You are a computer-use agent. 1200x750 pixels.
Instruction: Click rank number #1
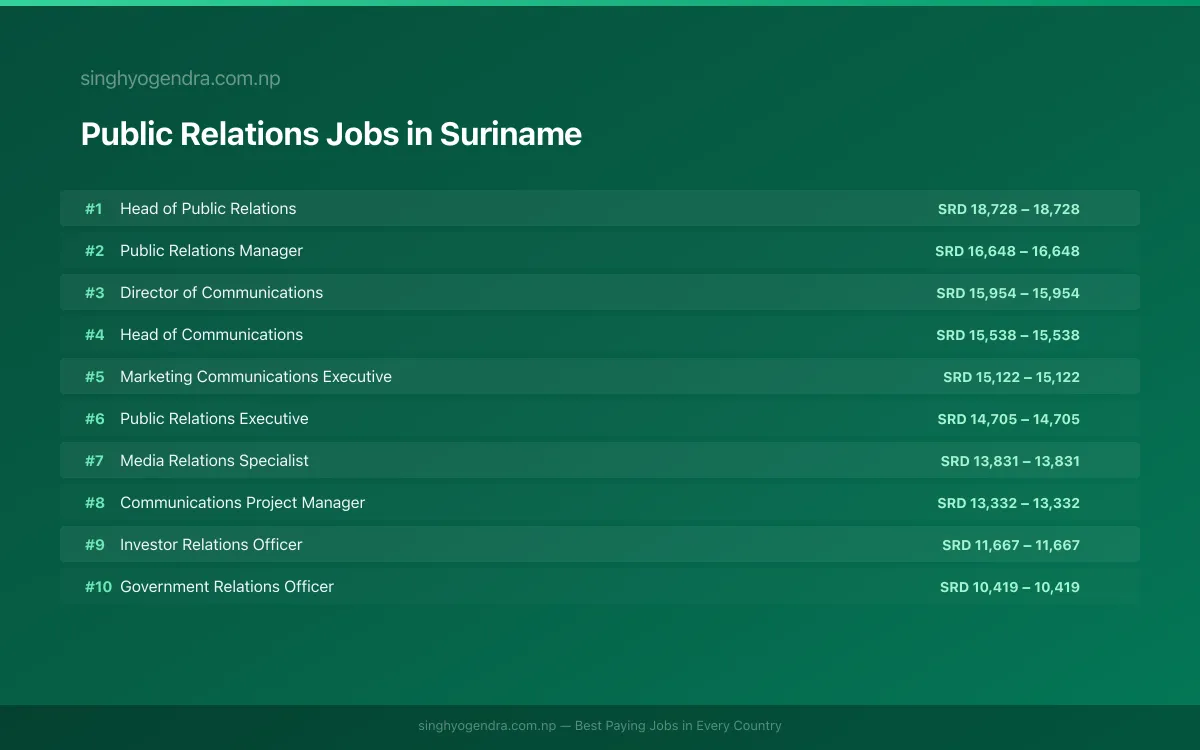[x=94, y=209]
